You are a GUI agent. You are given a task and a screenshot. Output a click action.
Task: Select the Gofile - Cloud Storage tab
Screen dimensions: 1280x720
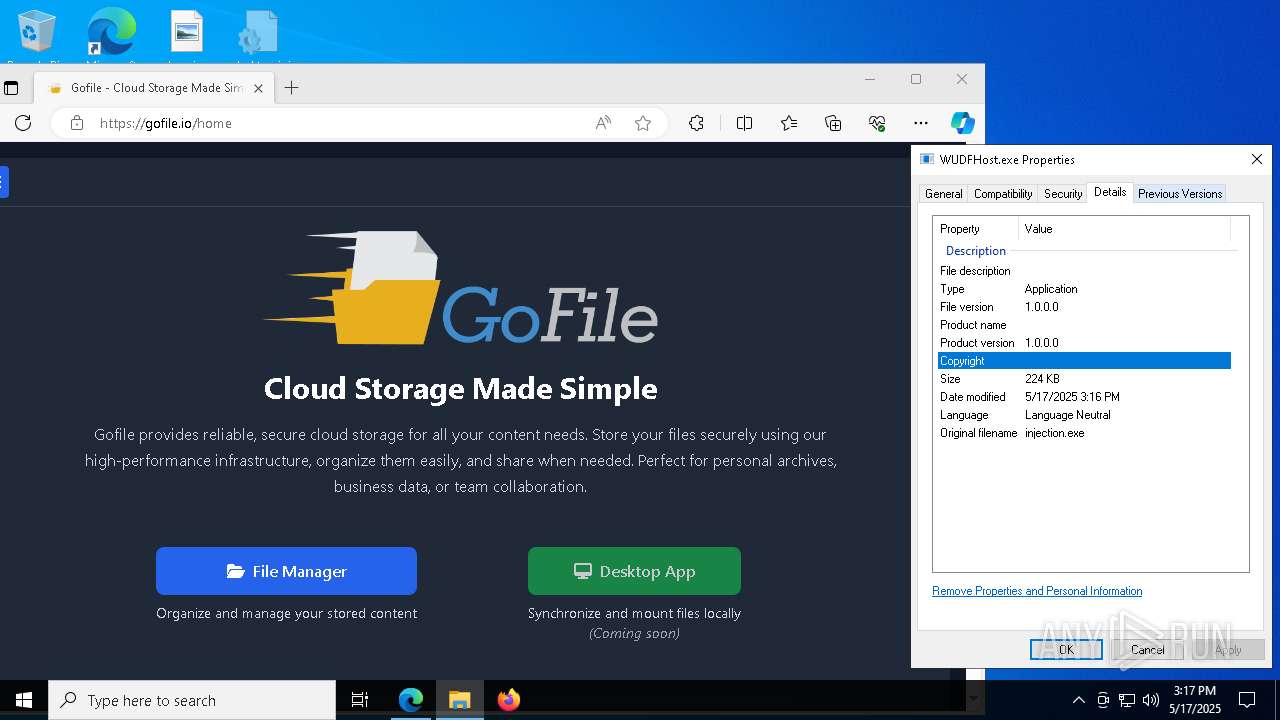[155, 88]
